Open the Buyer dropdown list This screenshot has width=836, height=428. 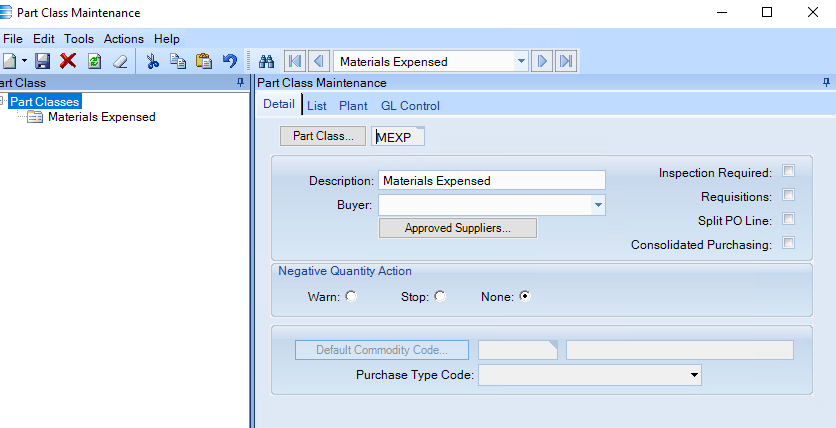tap(598, 205)
